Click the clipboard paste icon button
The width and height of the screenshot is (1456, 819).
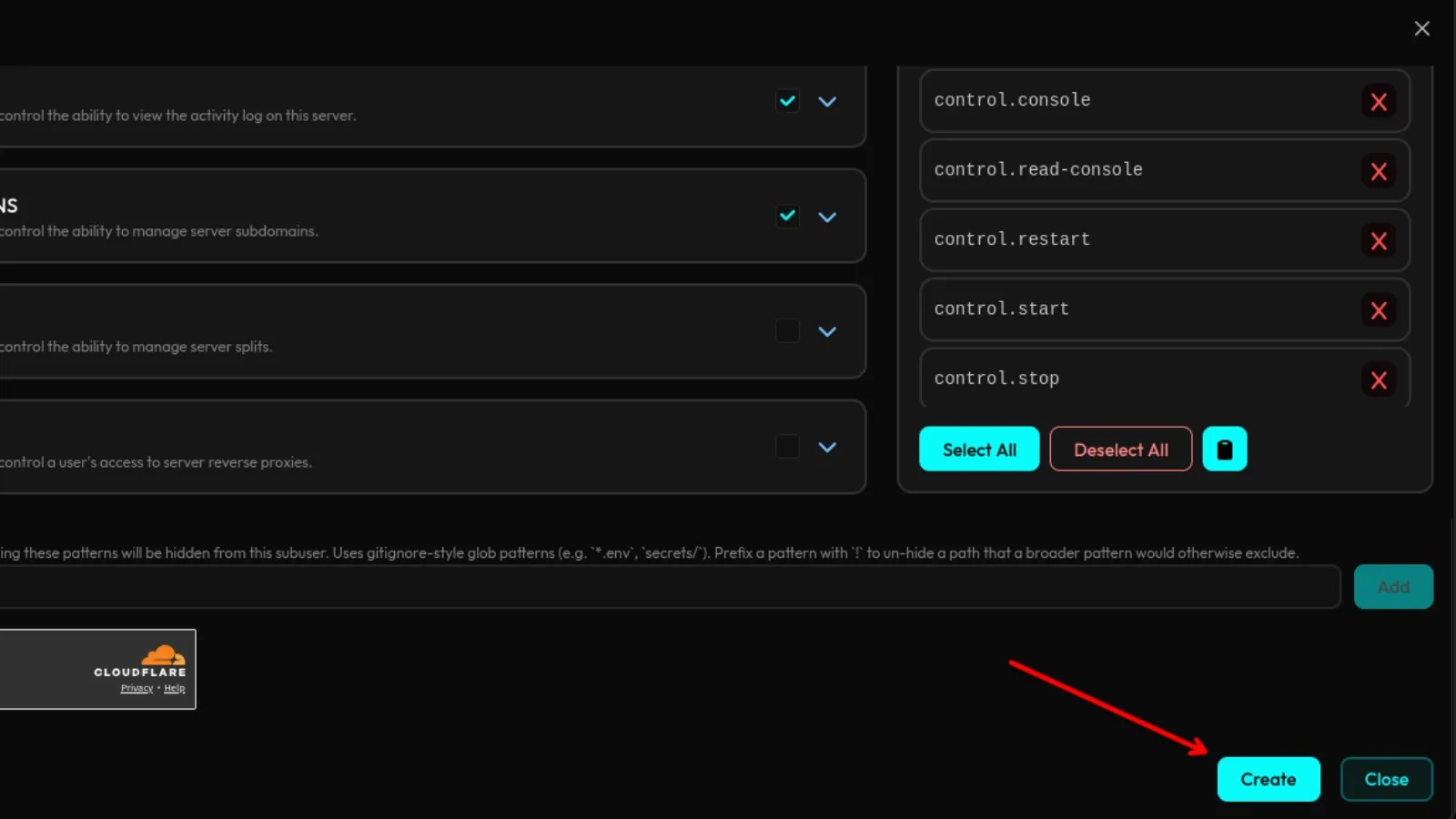(1225, 449)
